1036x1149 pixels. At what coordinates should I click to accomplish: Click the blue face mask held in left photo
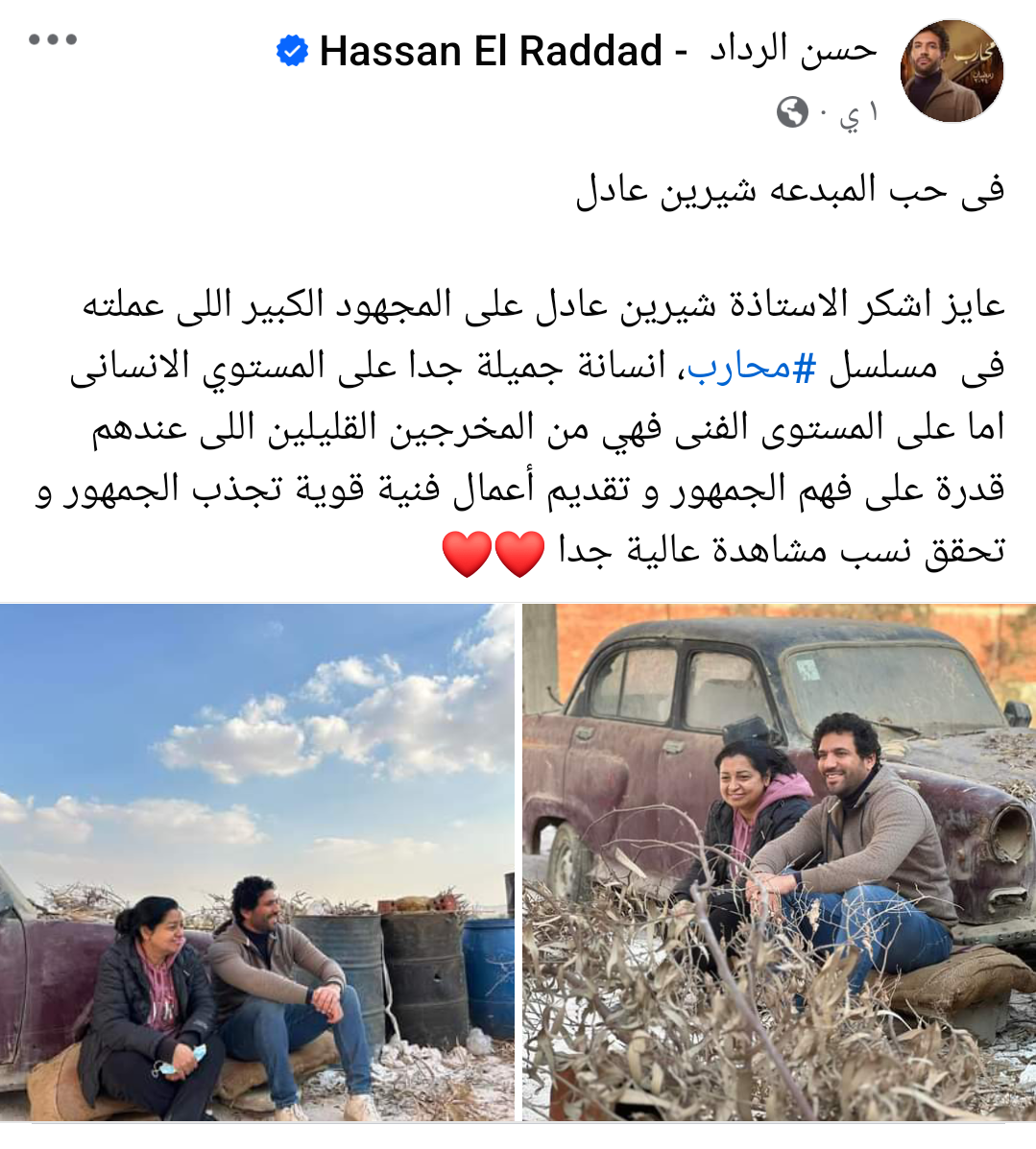(180, 1062)
